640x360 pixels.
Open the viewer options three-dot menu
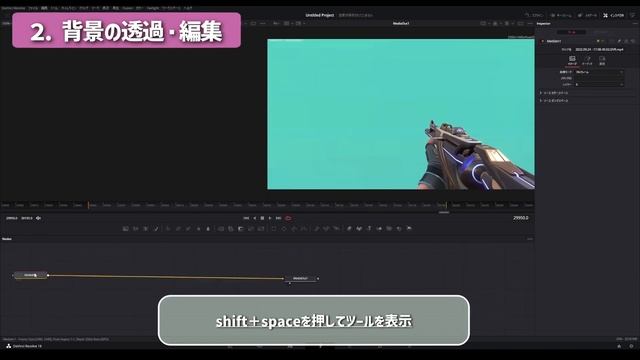point(530,24)
